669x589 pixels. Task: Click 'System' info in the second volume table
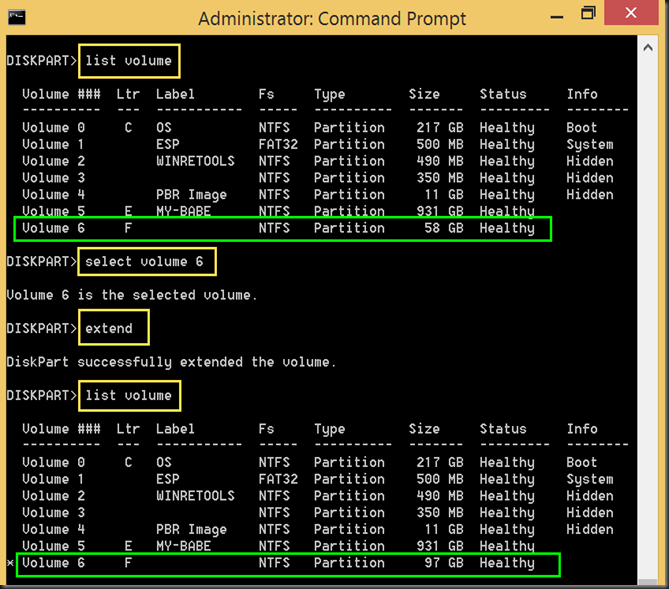pos(590,480)
